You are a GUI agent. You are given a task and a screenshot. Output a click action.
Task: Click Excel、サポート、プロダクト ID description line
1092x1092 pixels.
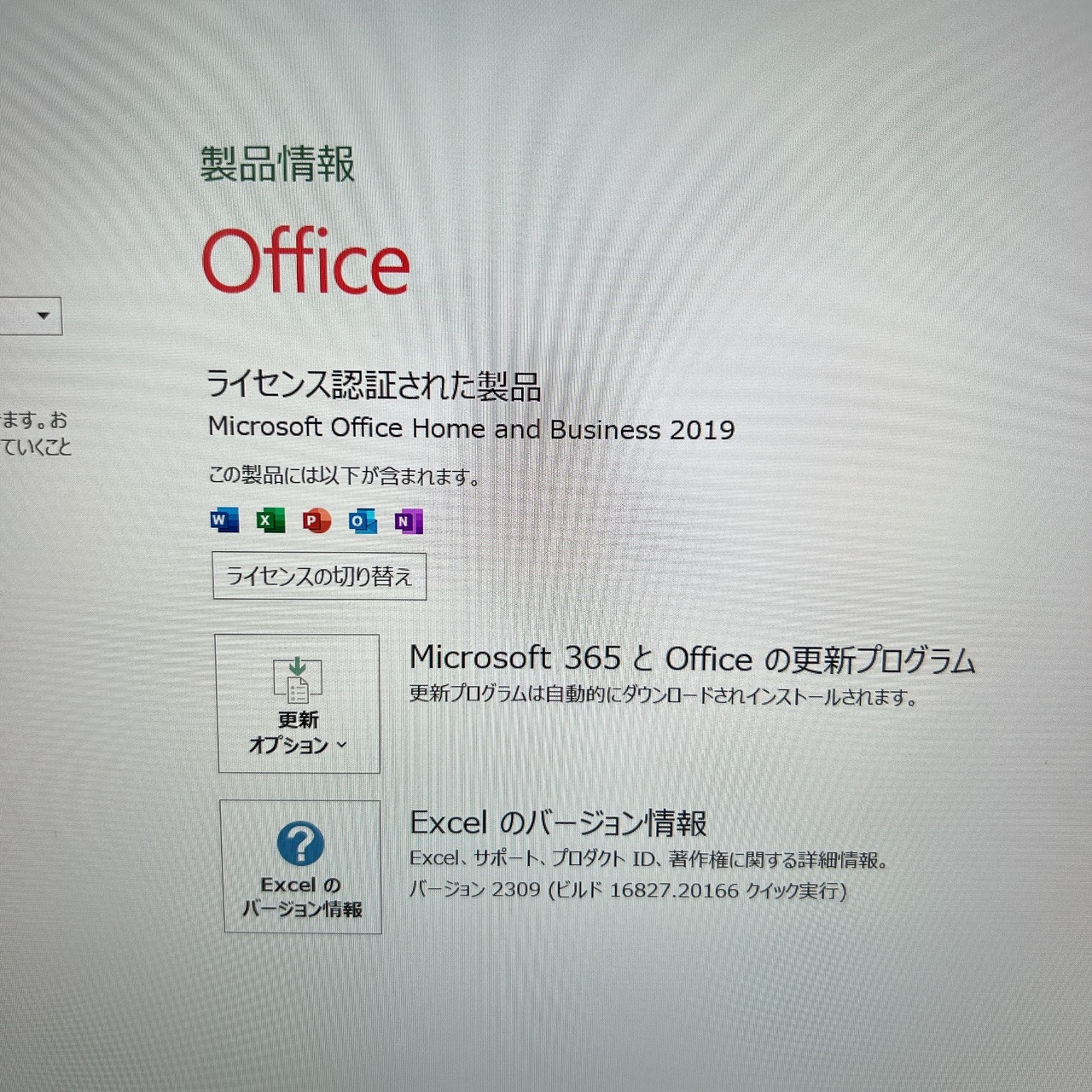coord(649,859)
